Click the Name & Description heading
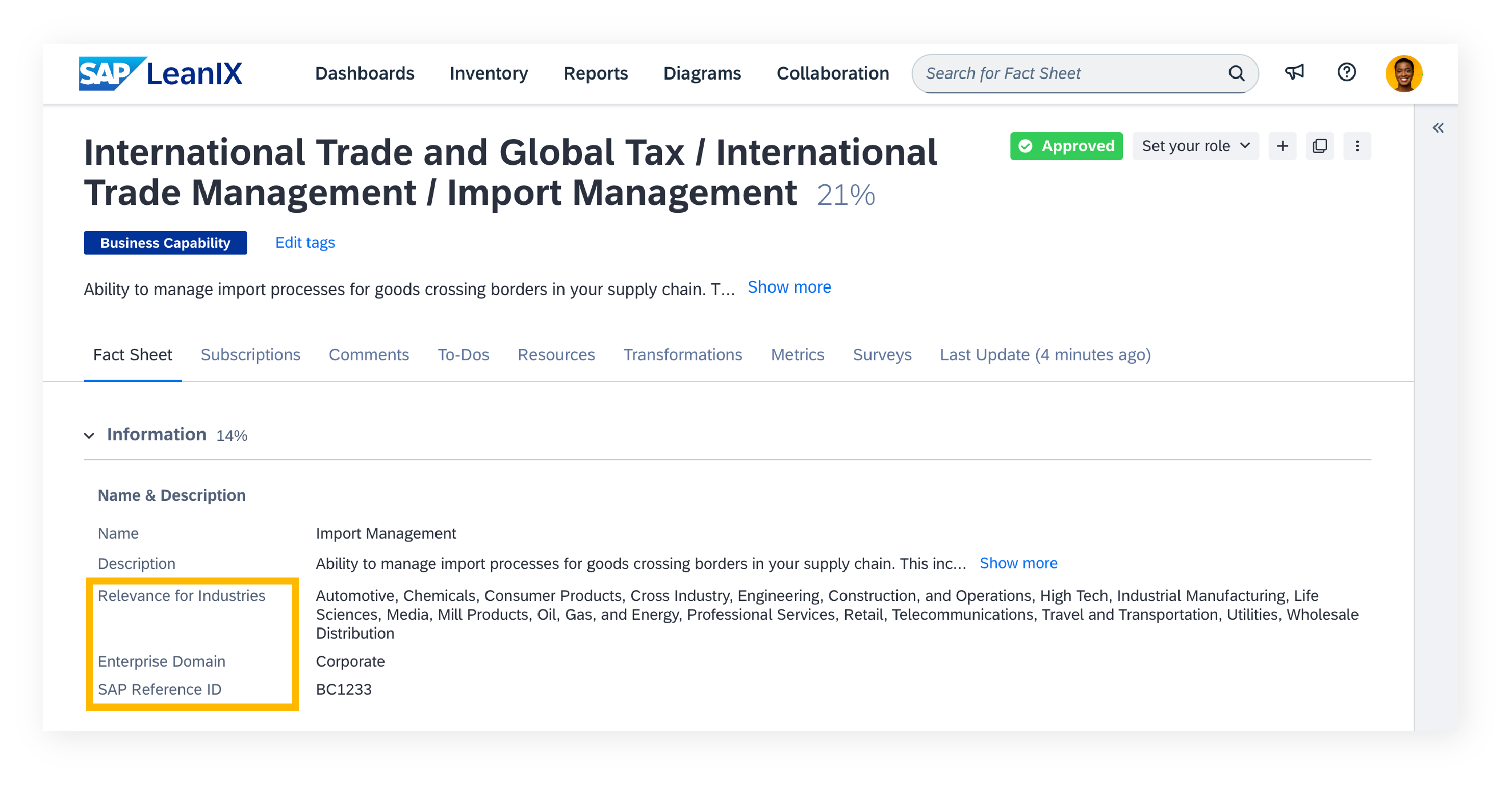 coord(171,495)
